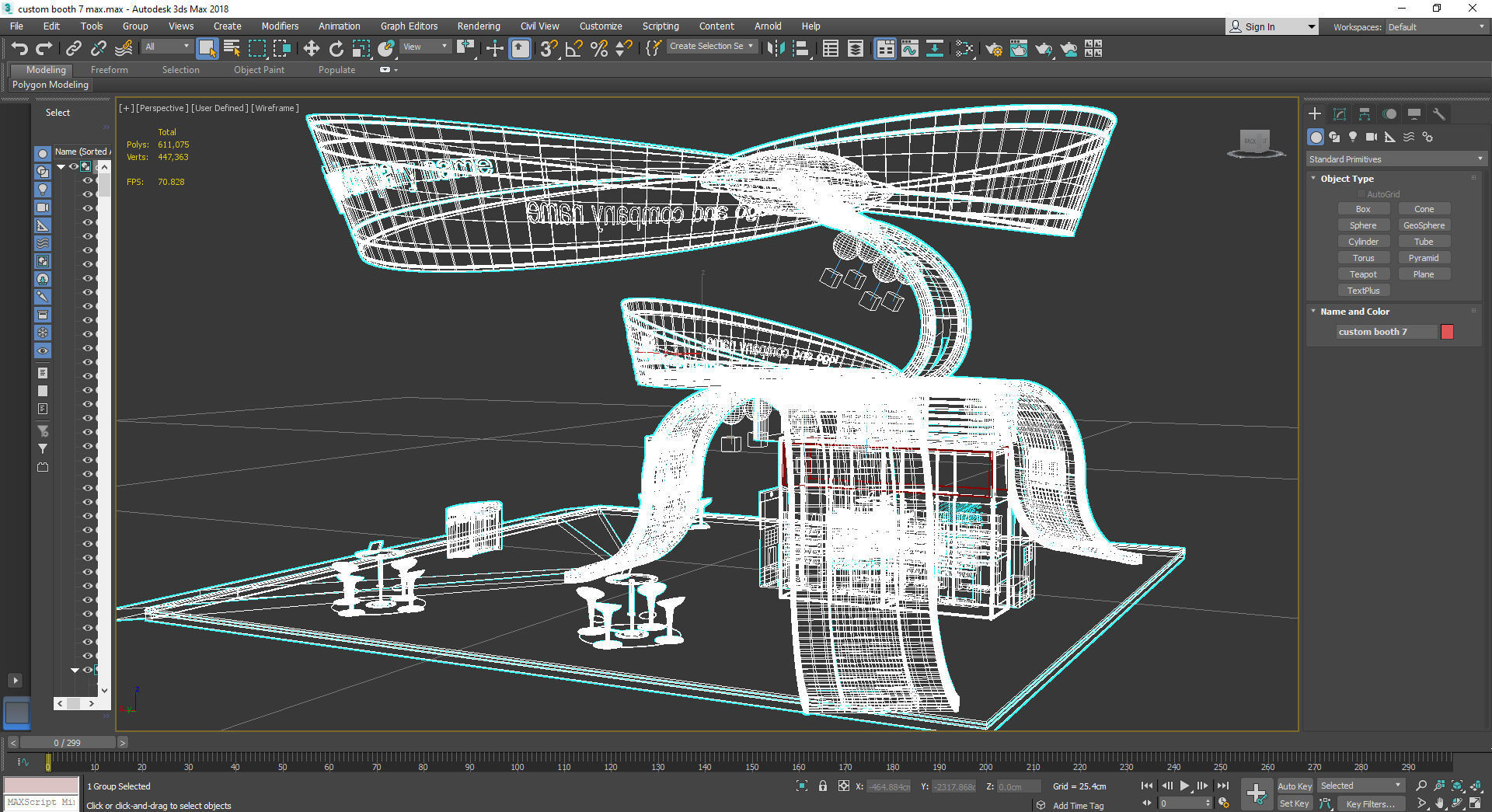1492x812 pixels.
Task: Open the Create Selection Set dropdown
Action: coord(712,47)
